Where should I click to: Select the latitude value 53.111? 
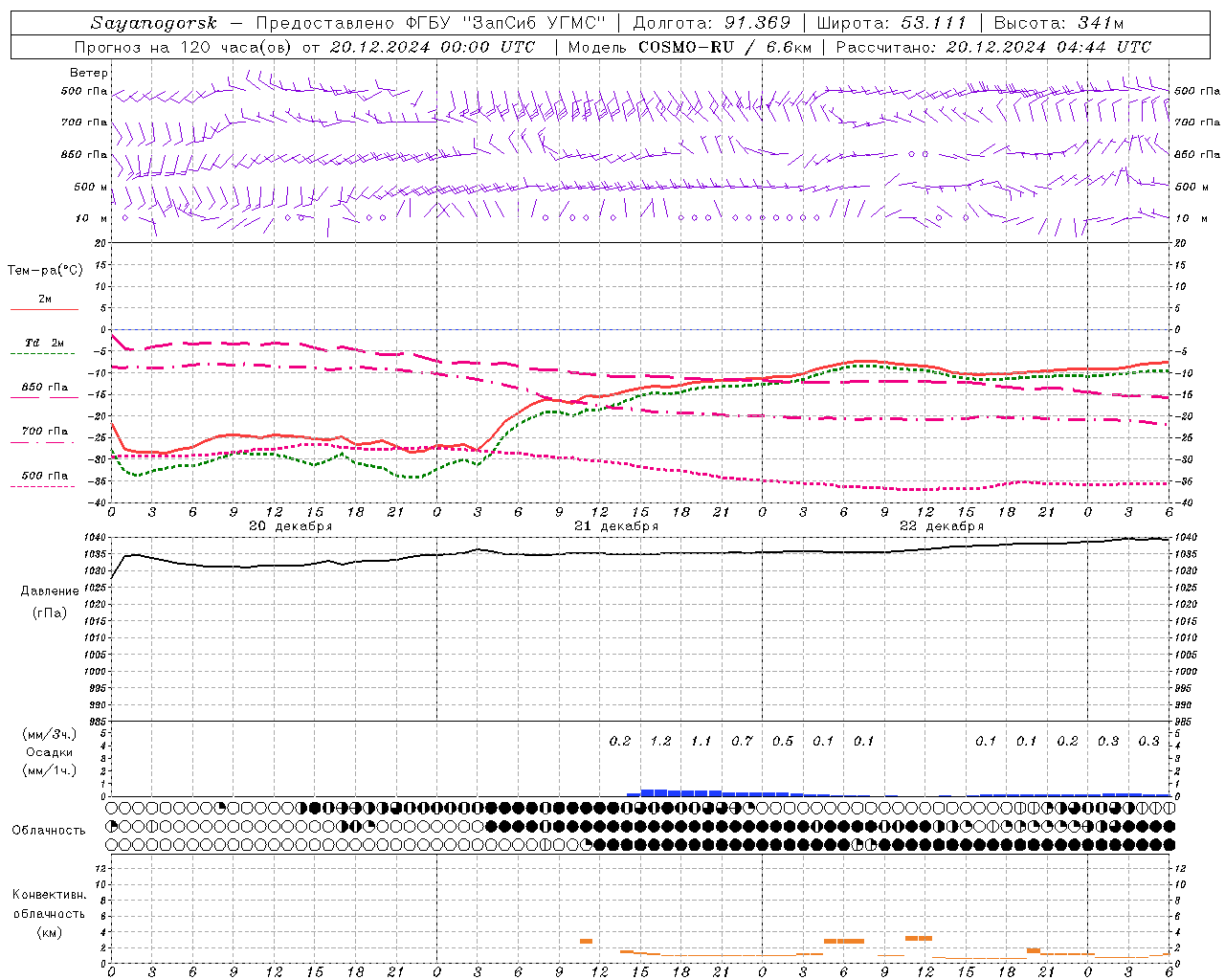point(934,23)
